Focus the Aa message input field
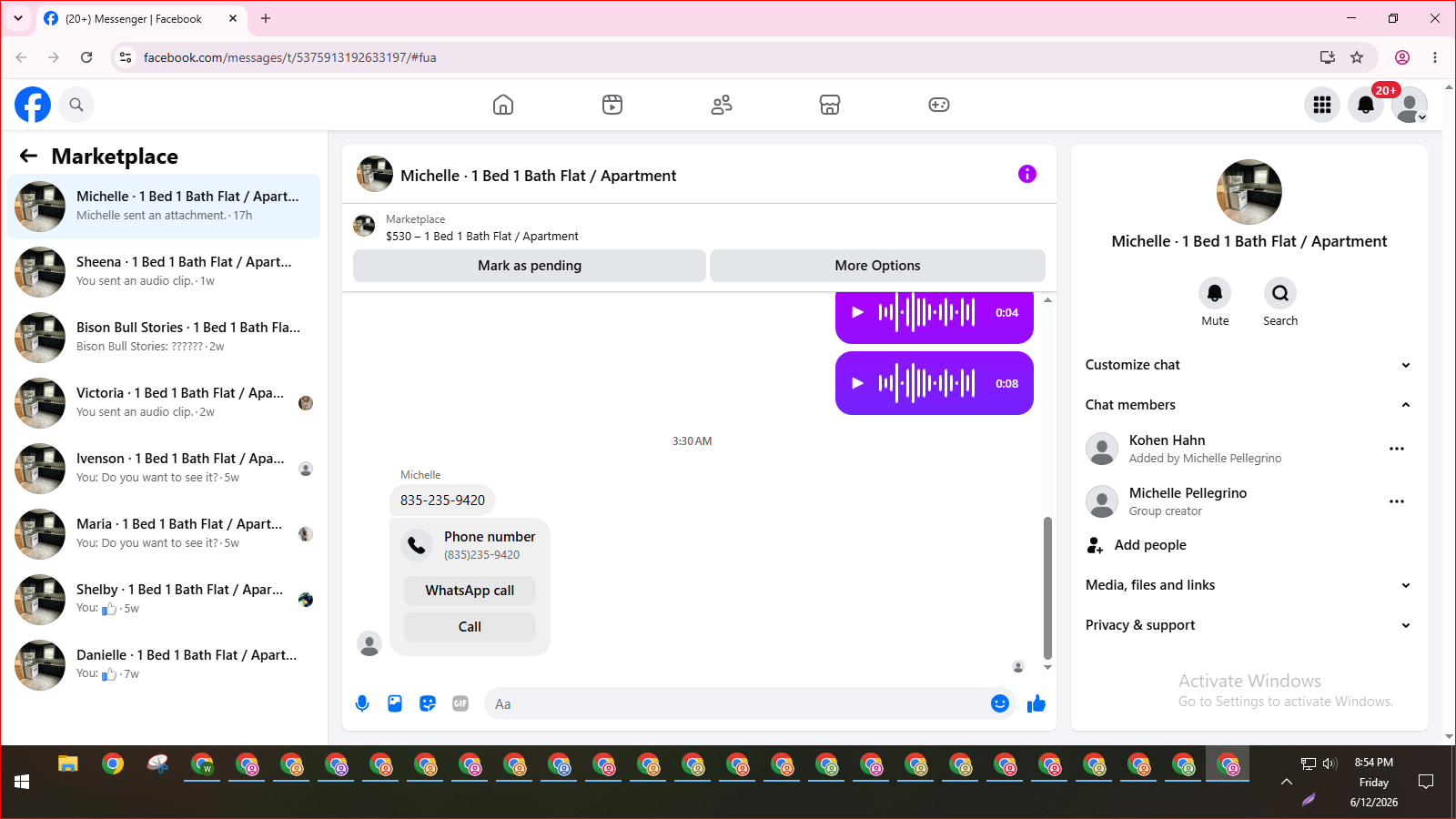1456x819 pixels. [x=737, y=703]
